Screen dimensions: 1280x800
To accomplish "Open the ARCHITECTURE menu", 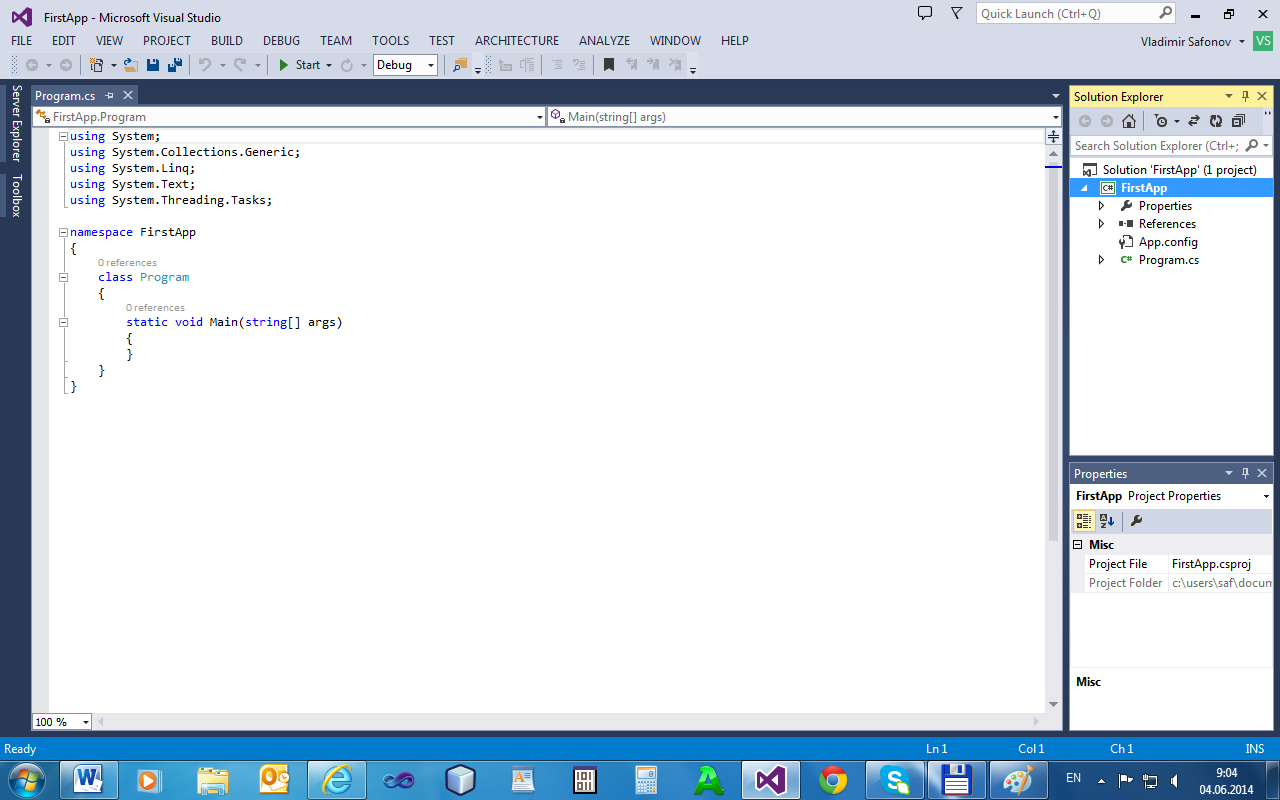I will [x=517, y=41].
